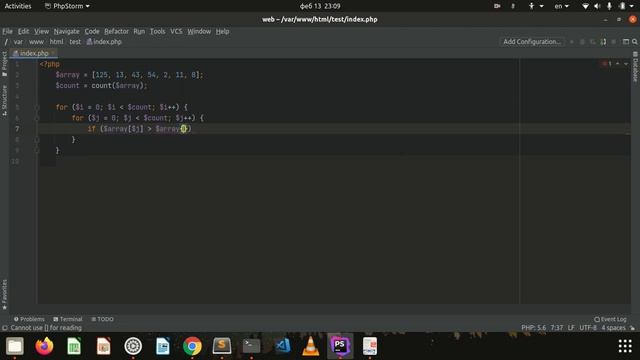Open the Favorites tool window stripe
640x360 pixels.
(x=4, y=295)
